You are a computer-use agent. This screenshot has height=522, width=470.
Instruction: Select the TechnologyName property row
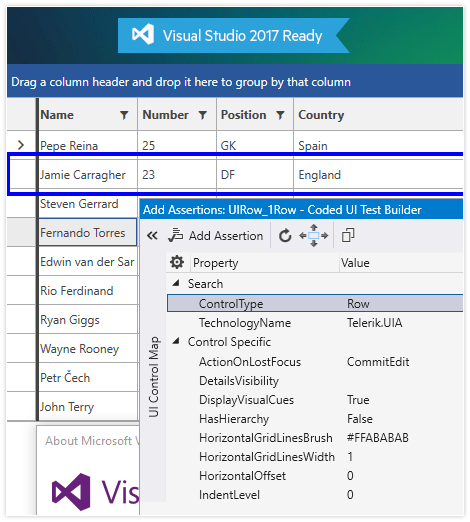pos(315,323)
